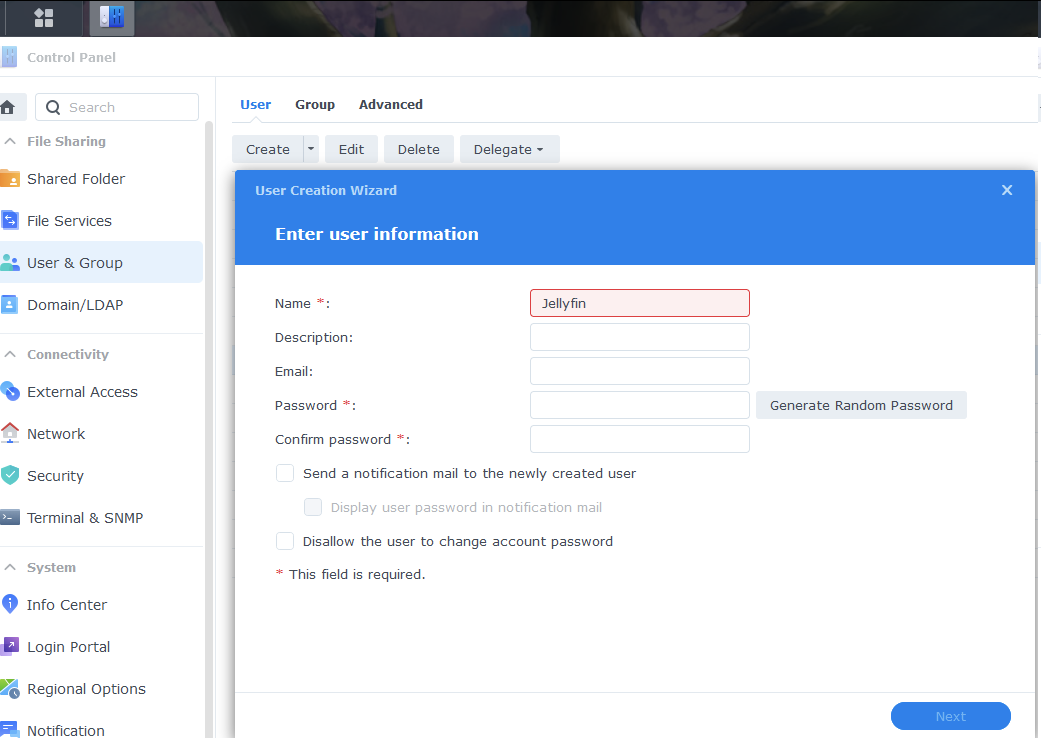Open the Create button dropdown arrow

click(x=311, y=149)
